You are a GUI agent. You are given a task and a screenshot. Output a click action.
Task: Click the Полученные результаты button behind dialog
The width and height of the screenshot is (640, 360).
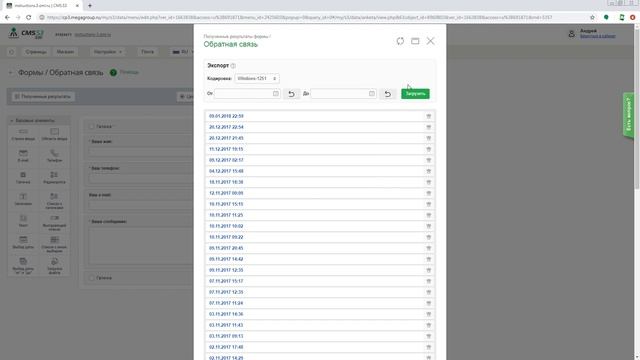pyautogui.click(x=43, y=96)
